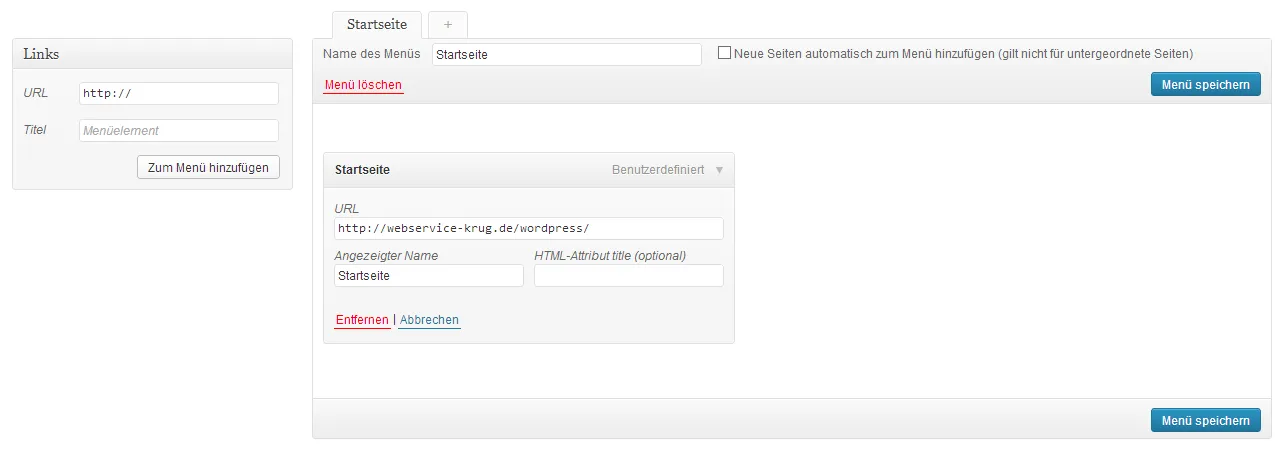Add a new menu via the plus tab

coord(447,24)
